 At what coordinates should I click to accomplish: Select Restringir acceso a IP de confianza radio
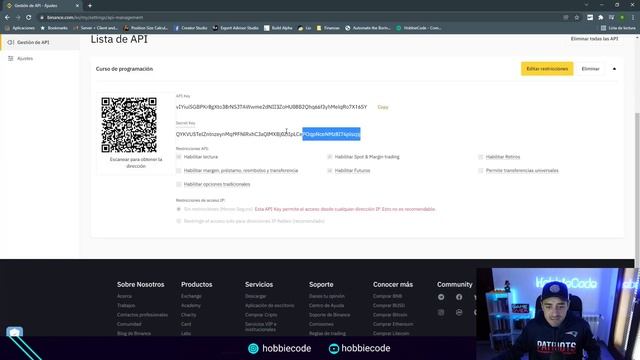point(179,221)
